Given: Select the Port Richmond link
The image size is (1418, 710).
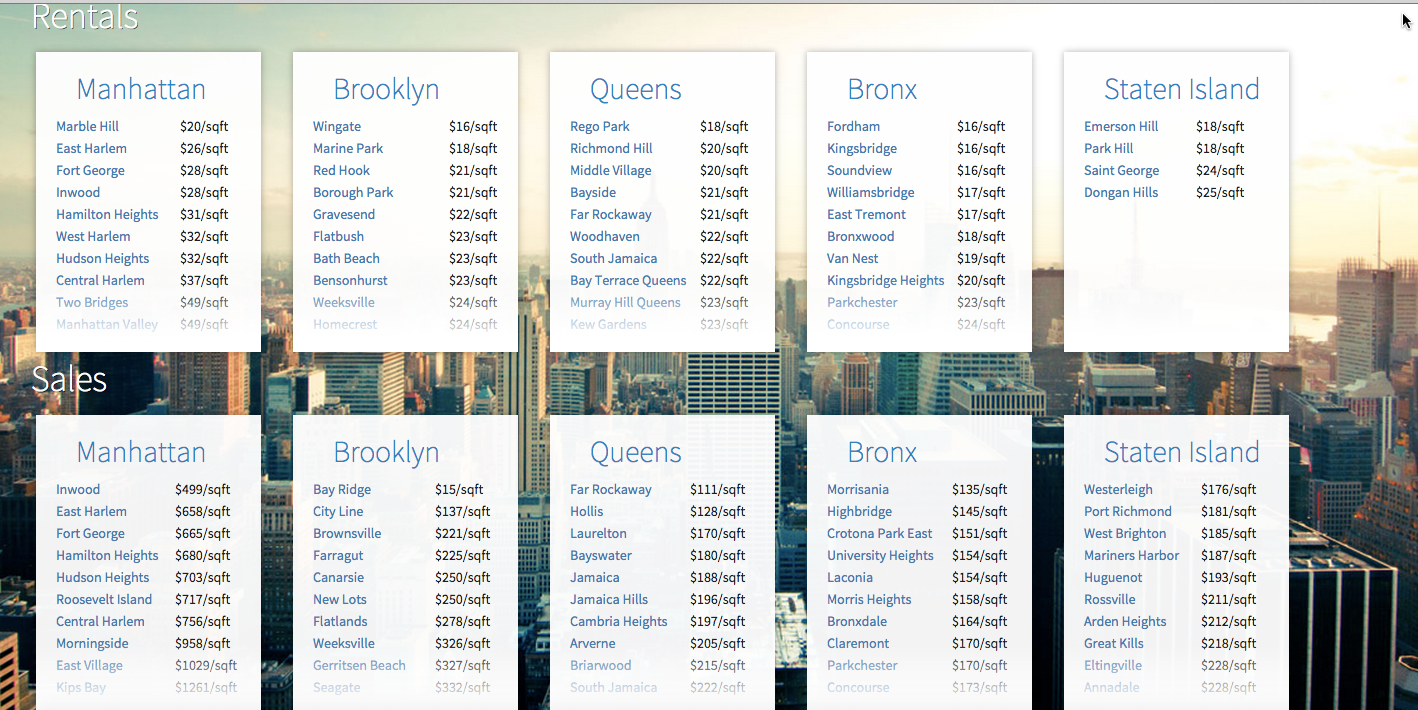Looking at the screenshot, I should point(1128,511).
